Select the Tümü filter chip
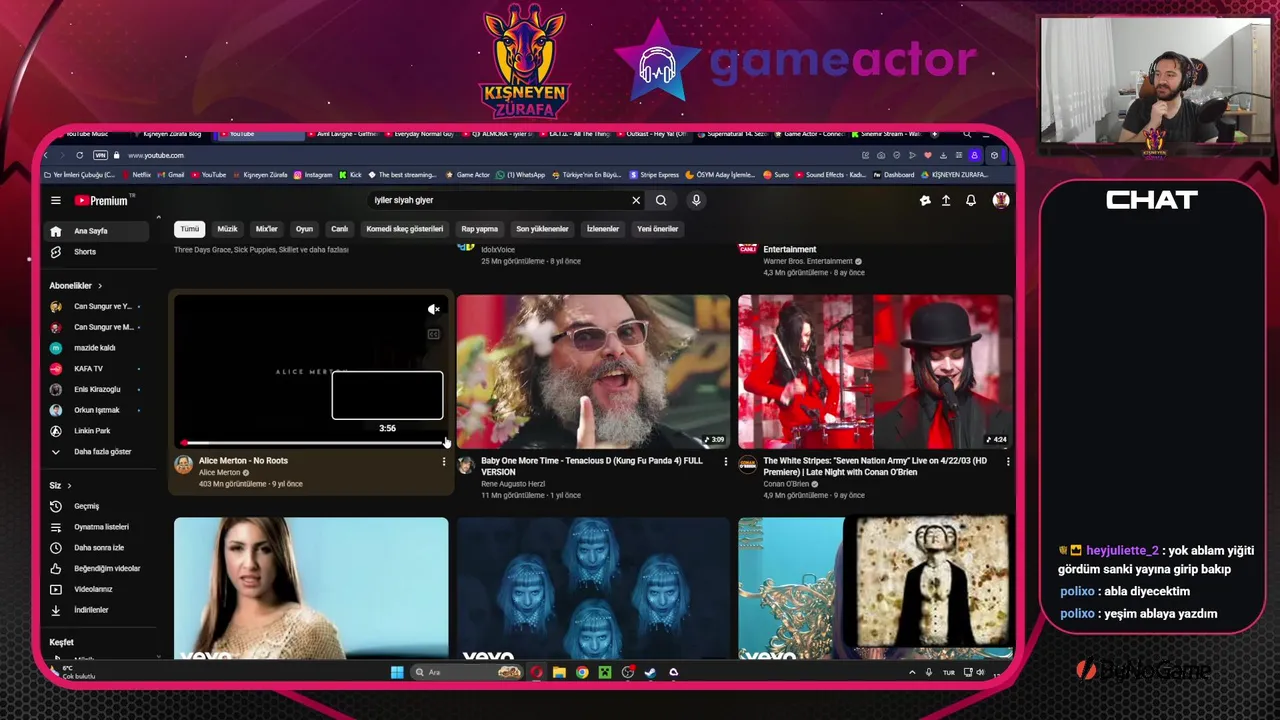 coord(189,229)
